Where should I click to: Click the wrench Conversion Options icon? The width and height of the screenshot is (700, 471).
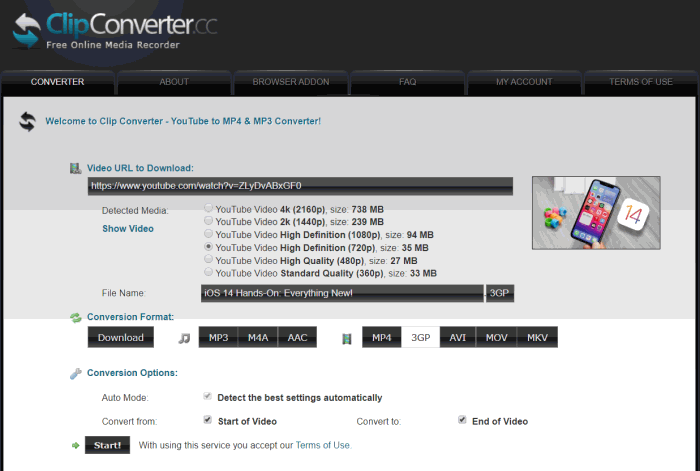[x=75, y=373]
